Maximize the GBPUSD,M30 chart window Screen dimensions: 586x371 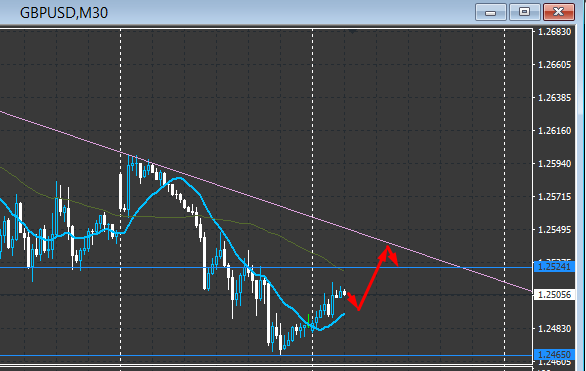(x=524, y=12)
